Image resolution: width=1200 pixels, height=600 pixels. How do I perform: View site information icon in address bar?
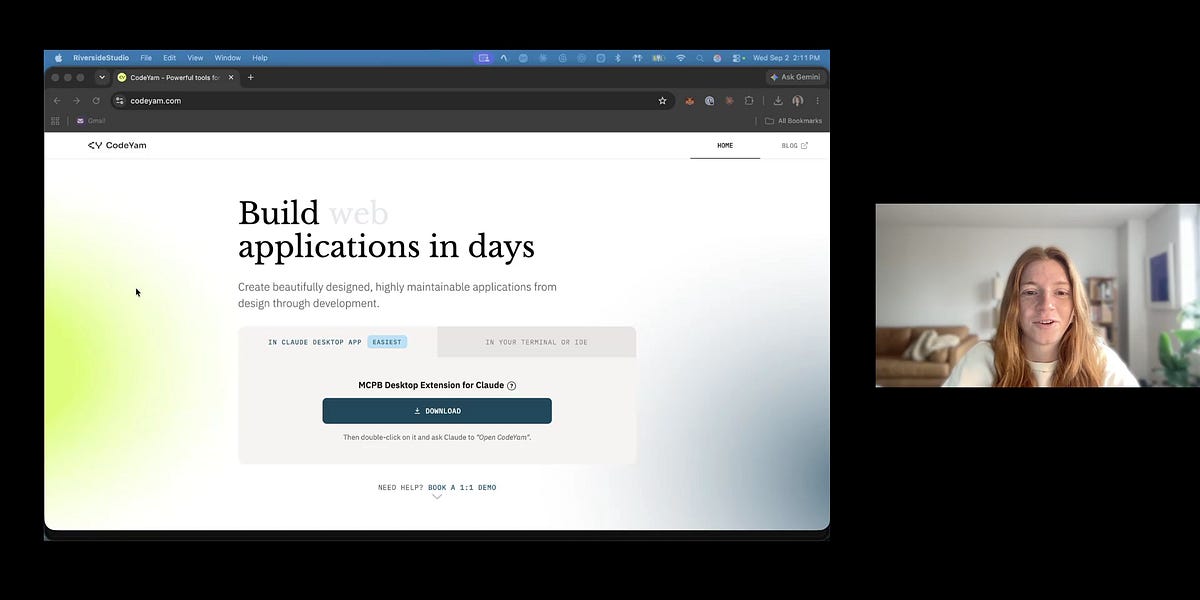click(x=119, y=100)
